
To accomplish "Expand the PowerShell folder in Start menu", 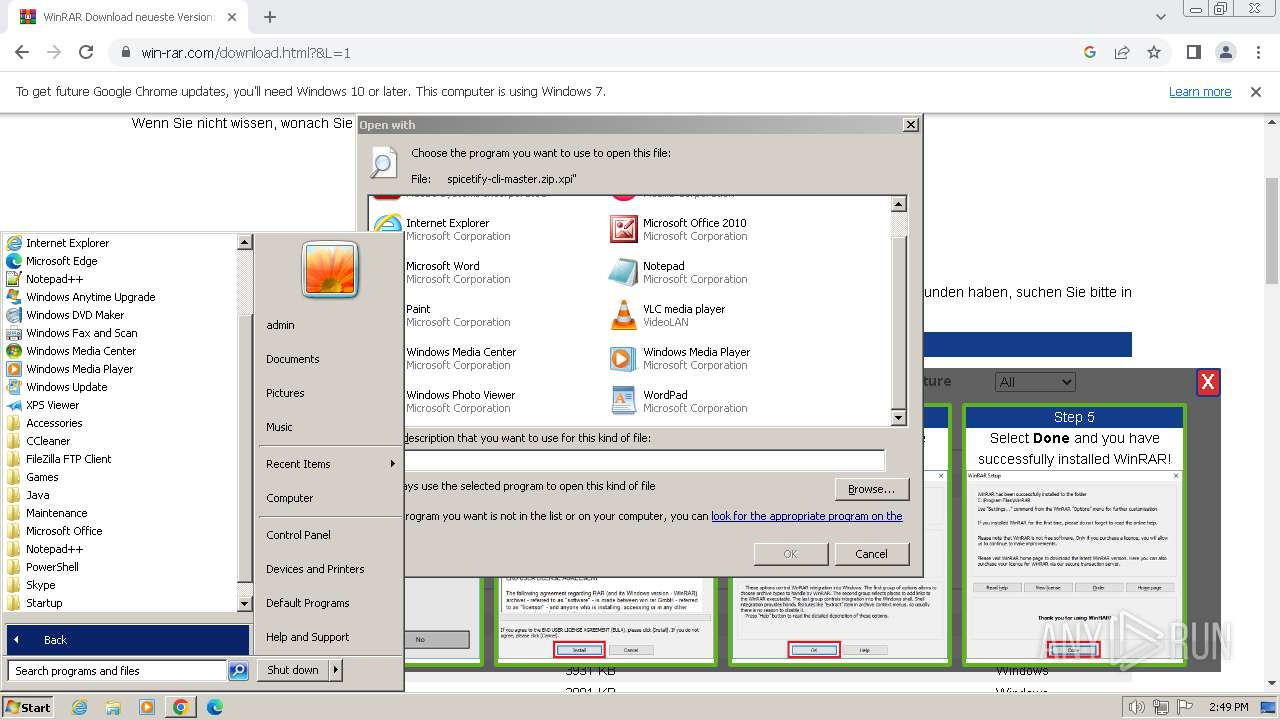I will 43,567.
